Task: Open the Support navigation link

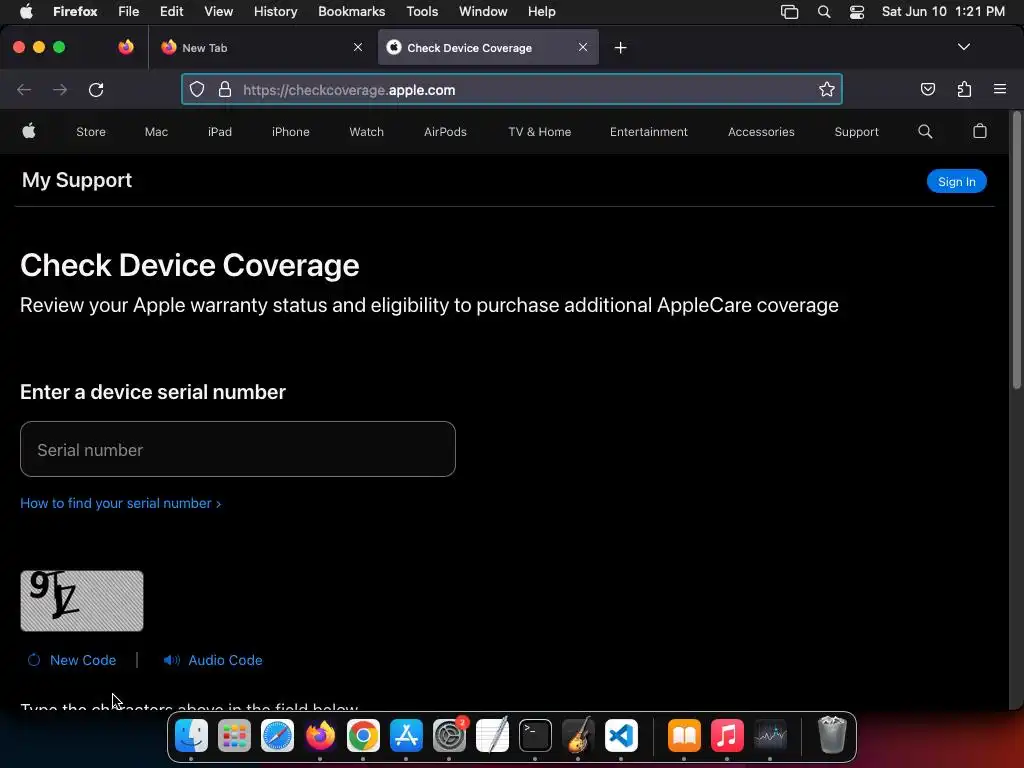Action: [x=856, y=132]
